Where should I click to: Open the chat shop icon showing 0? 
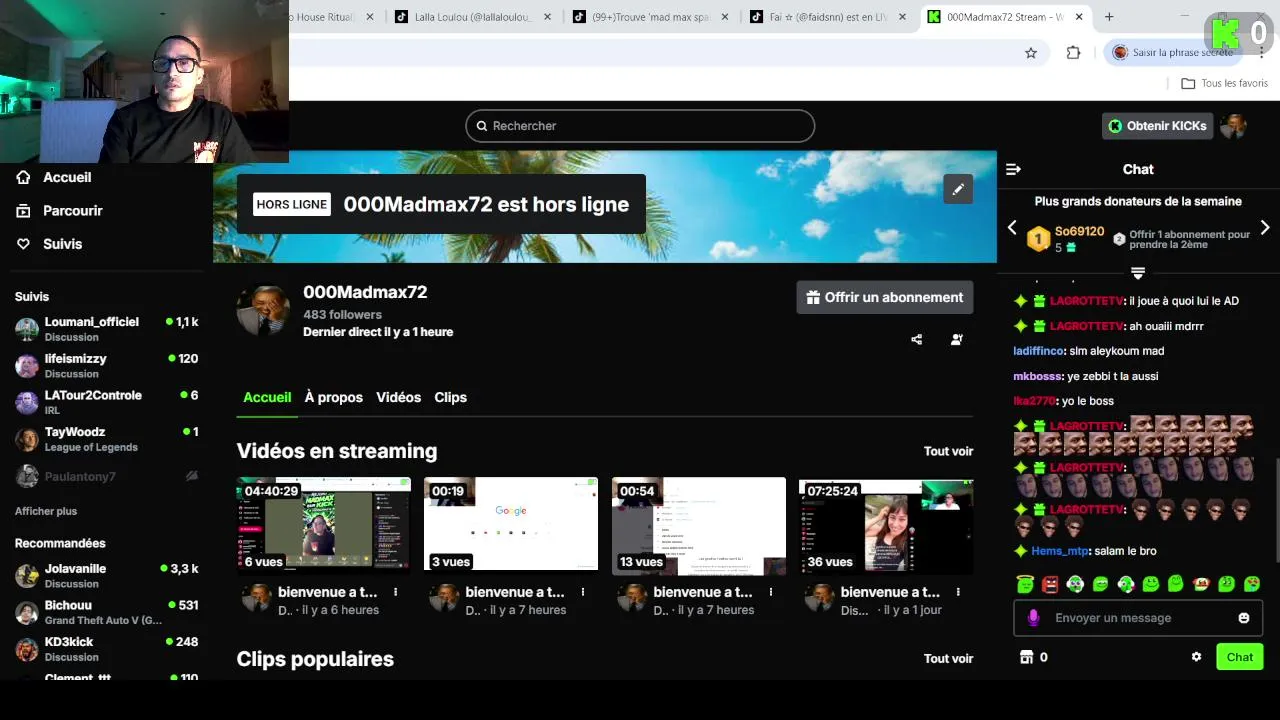(x=1026, y=657)
